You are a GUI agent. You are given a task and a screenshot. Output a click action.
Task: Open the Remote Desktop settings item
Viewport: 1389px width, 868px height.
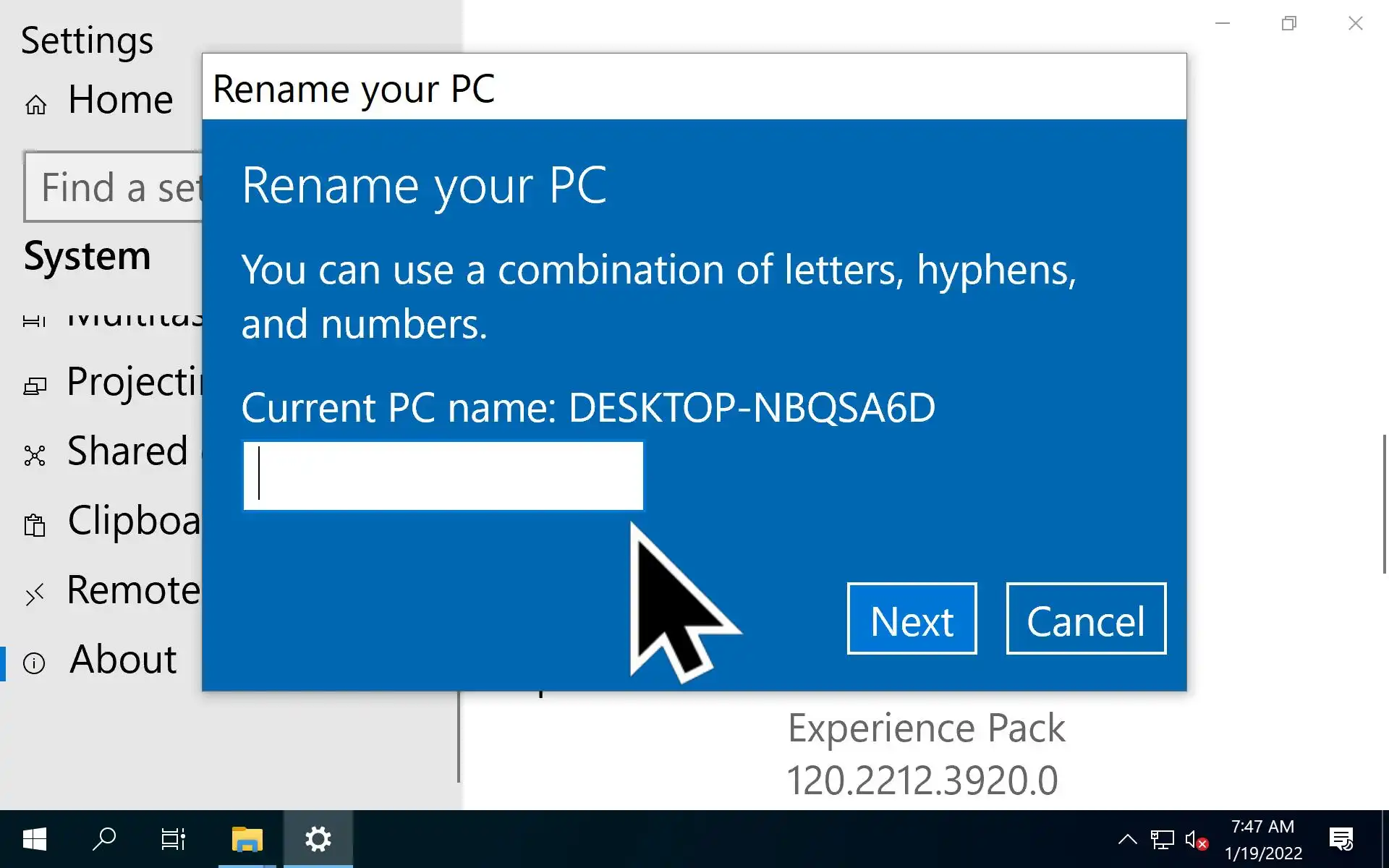coord(132,590)
